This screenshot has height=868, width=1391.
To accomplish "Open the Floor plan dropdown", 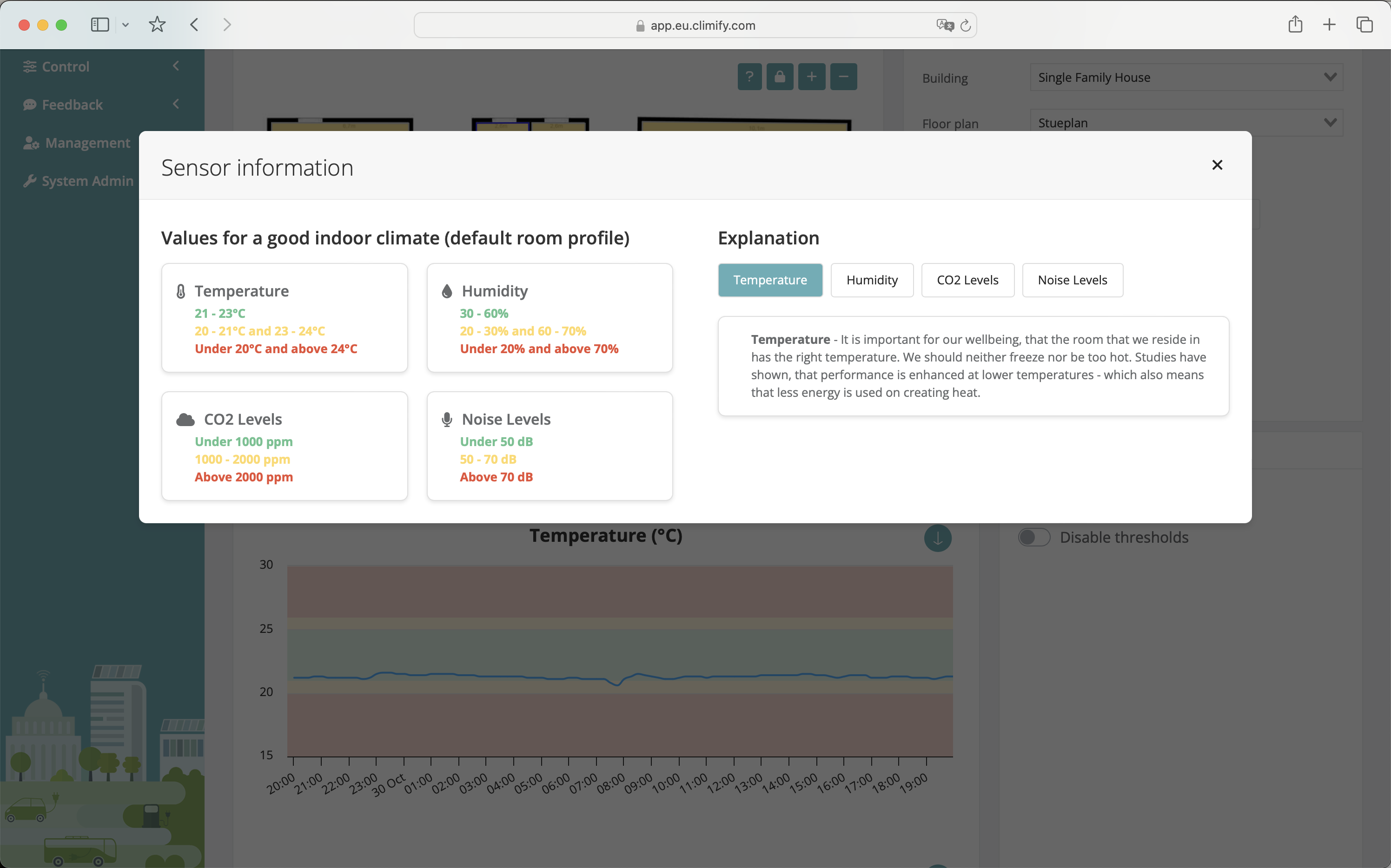I will (x=1186, y=123).
